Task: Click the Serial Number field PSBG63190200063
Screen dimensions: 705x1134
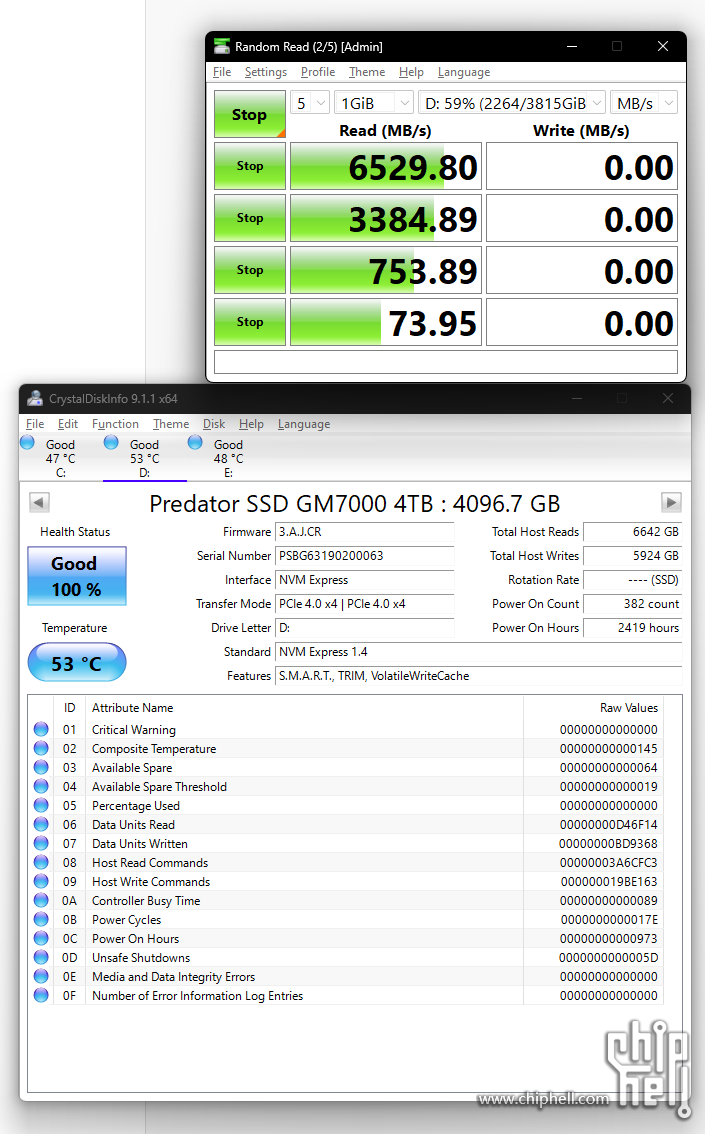Action: (364, 555)
